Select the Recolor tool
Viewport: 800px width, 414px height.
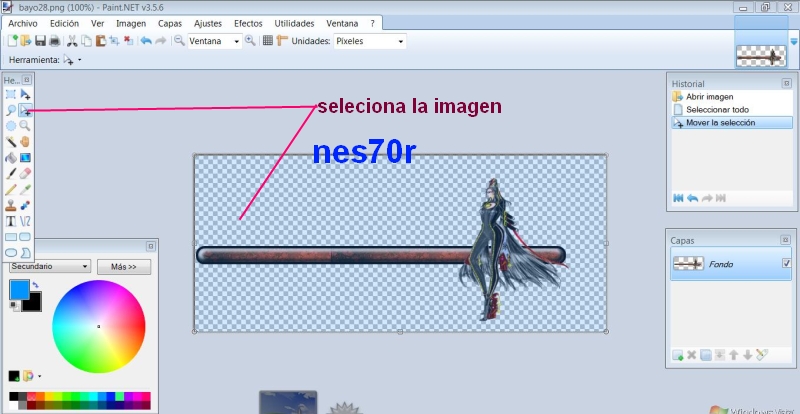(25, 205)
